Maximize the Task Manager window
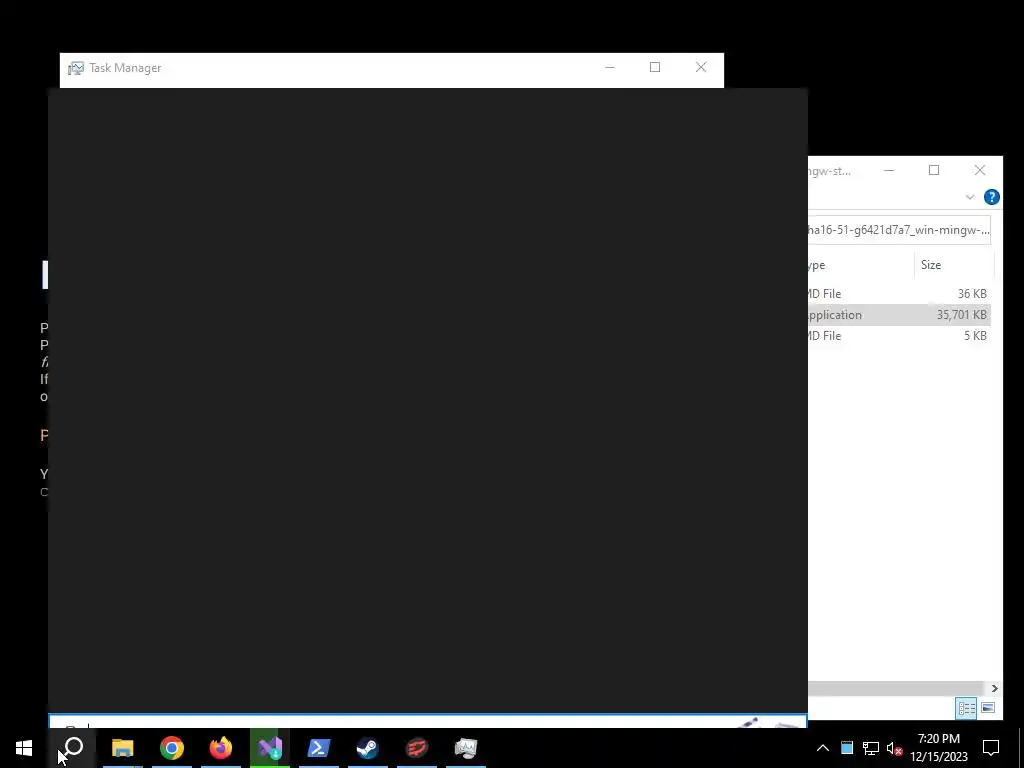The image size is (1024, 768). pyautogui.click(x=655, y=67)
